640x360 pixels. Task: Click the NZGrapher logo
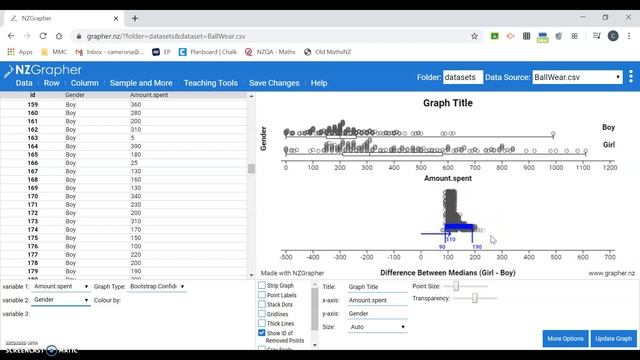coord(43,70)
